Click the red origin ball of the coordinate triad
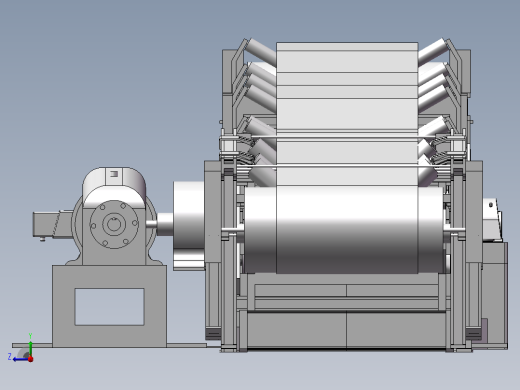This screenshot has width=520, height=390. click(x=31, y=359)
